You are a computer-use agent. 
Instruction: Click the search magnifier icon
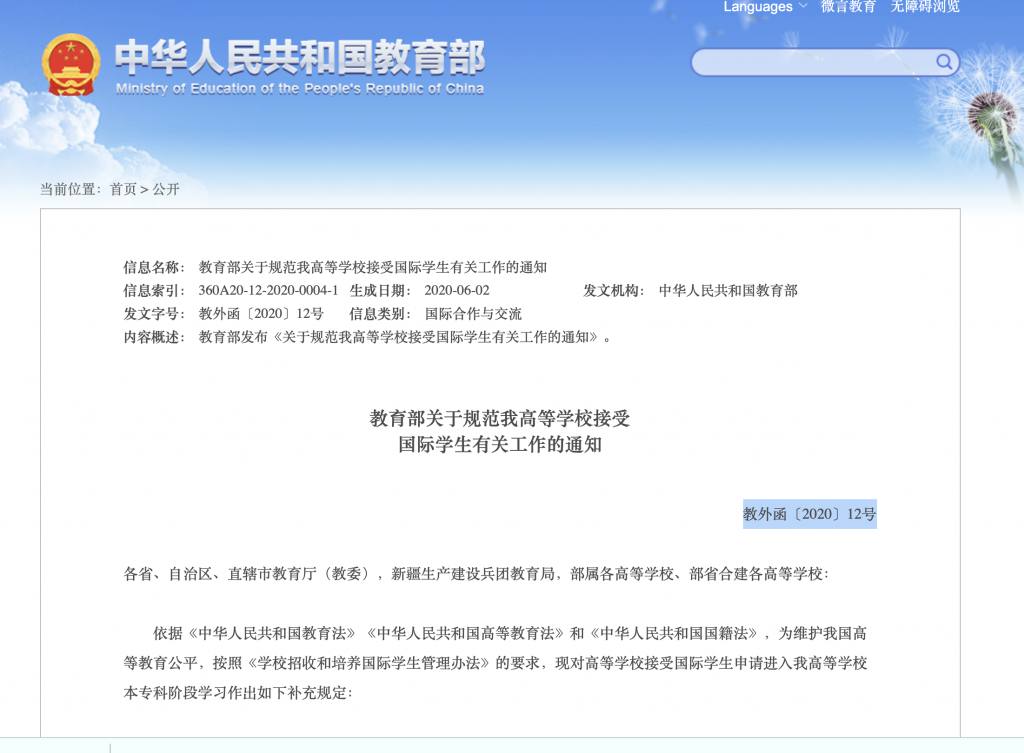click(x=944, y=62)
